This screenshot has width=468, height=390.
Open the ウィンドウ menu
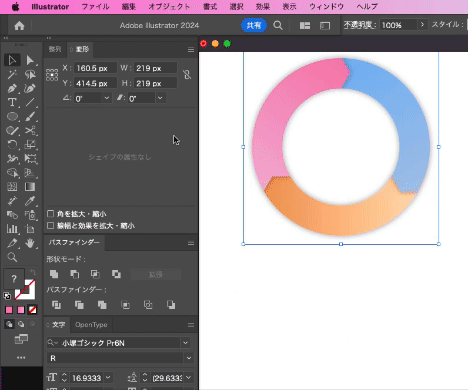point(326,7)
